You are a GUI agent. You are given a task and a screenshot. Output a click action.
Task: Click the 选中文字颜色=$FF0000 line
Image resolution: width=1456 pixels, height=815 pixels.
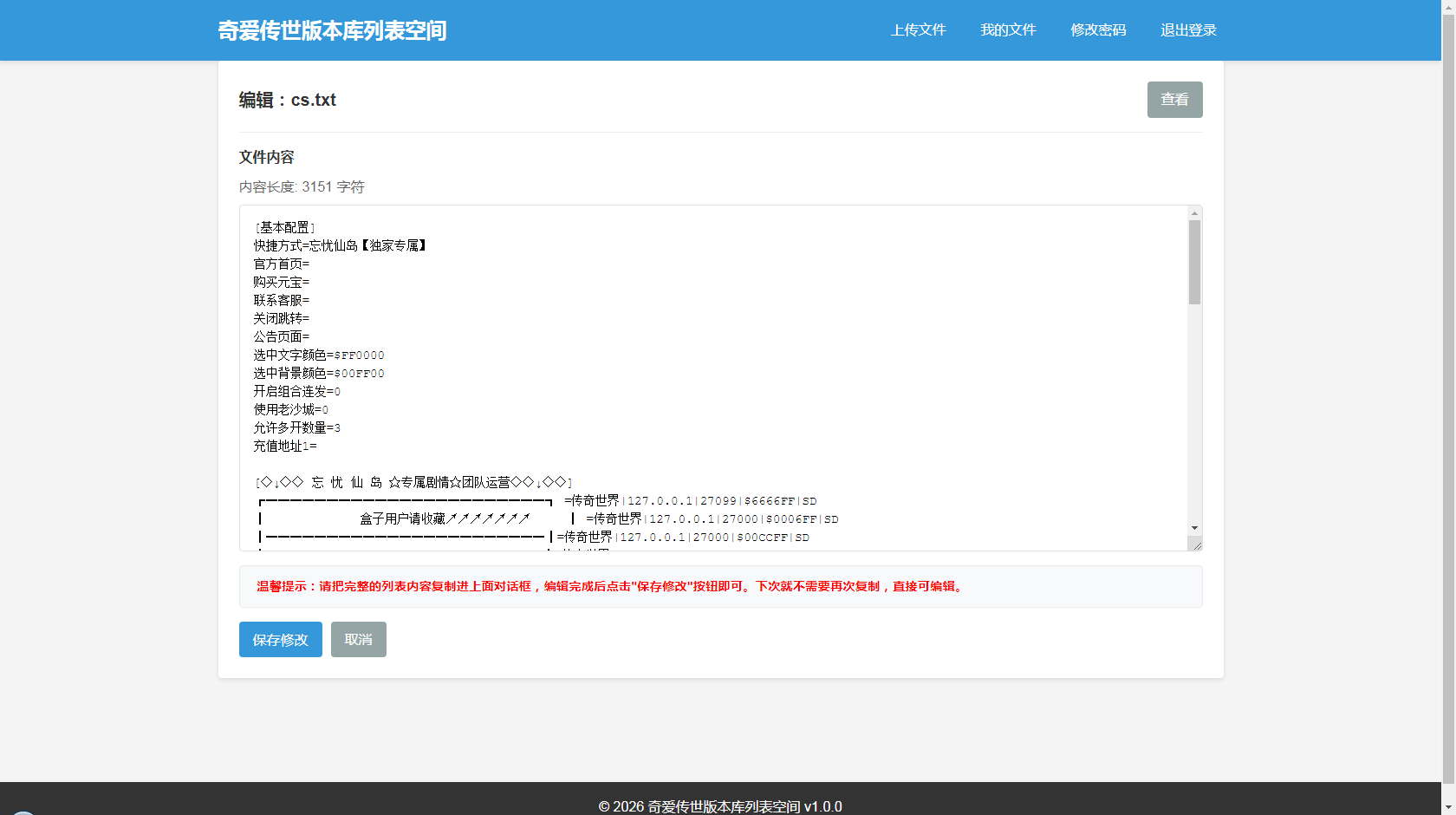click(318, 355)
